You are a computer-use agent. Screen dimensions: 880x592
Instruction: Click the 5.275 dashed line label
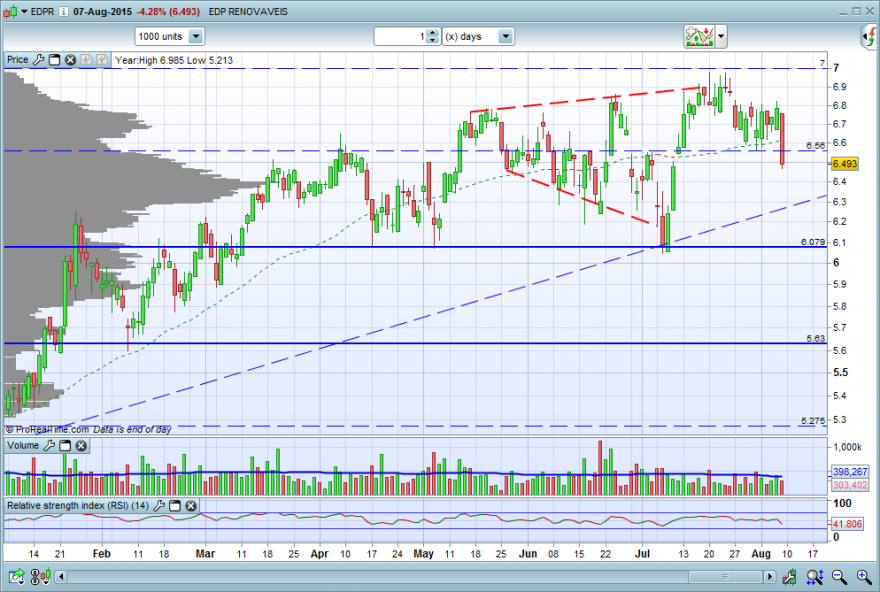[x=813, y=420]
